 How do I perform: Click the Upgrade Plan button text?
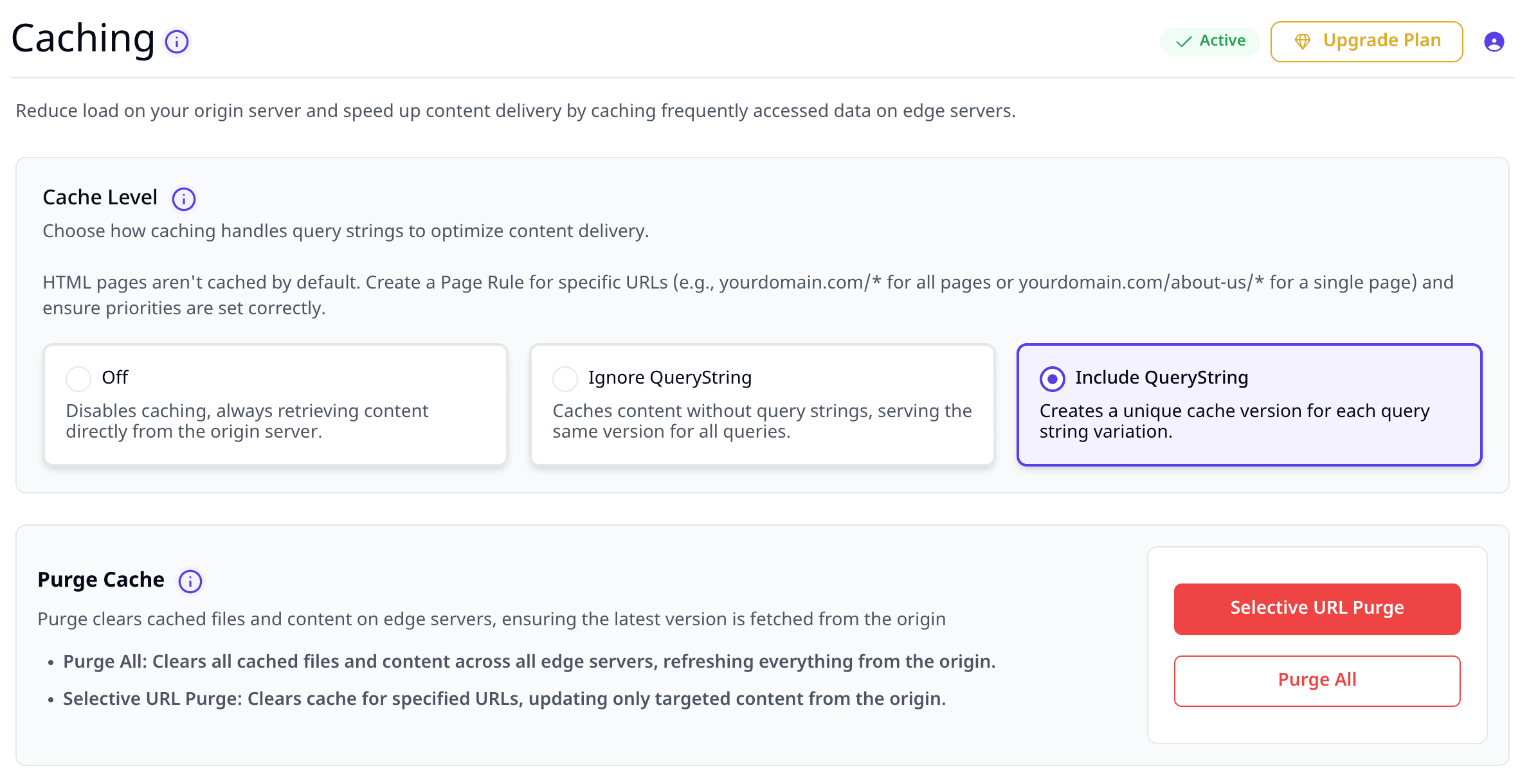(x=1382, y=40)
